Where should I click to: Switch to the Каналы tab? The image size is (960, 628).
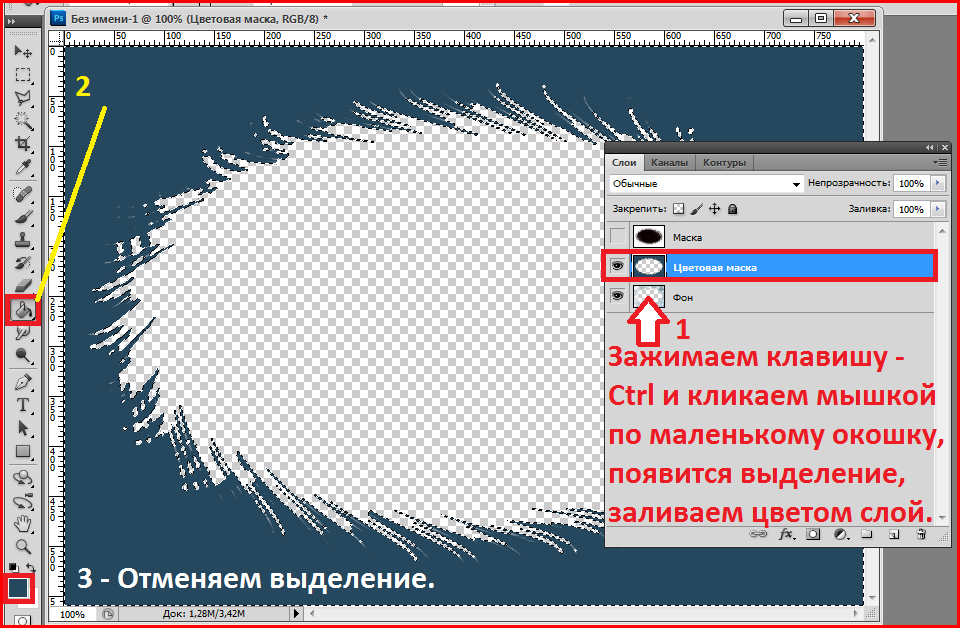click(x=669, y=162)
